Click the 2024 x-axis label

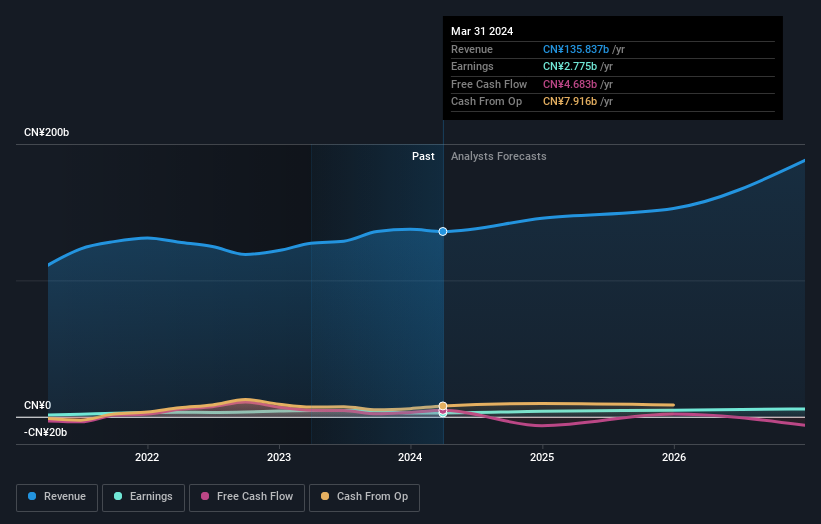click(x=410, y=458)
